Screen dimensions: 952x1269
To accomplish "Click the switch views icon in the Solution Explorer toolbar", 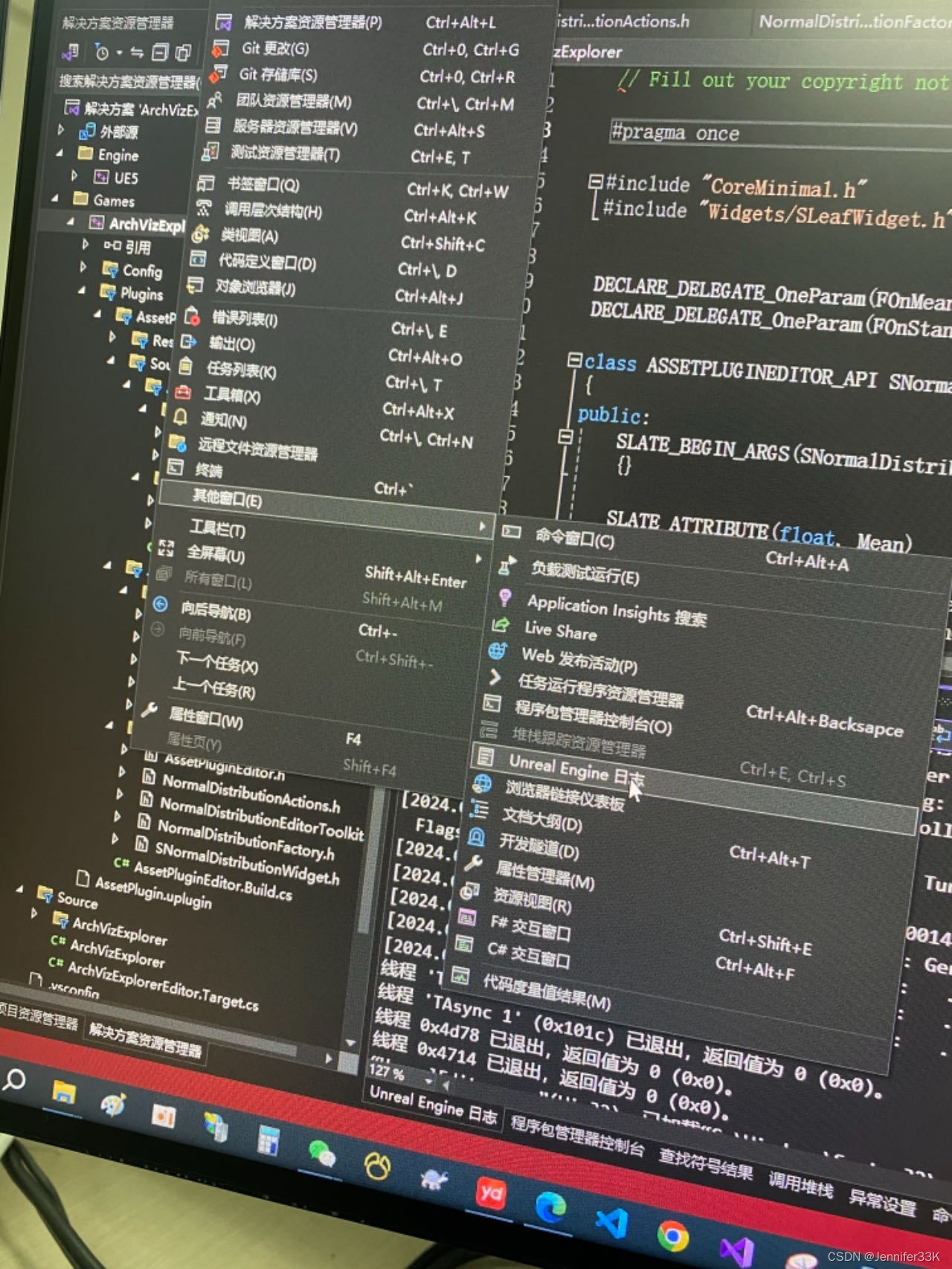I will [71, 52].
